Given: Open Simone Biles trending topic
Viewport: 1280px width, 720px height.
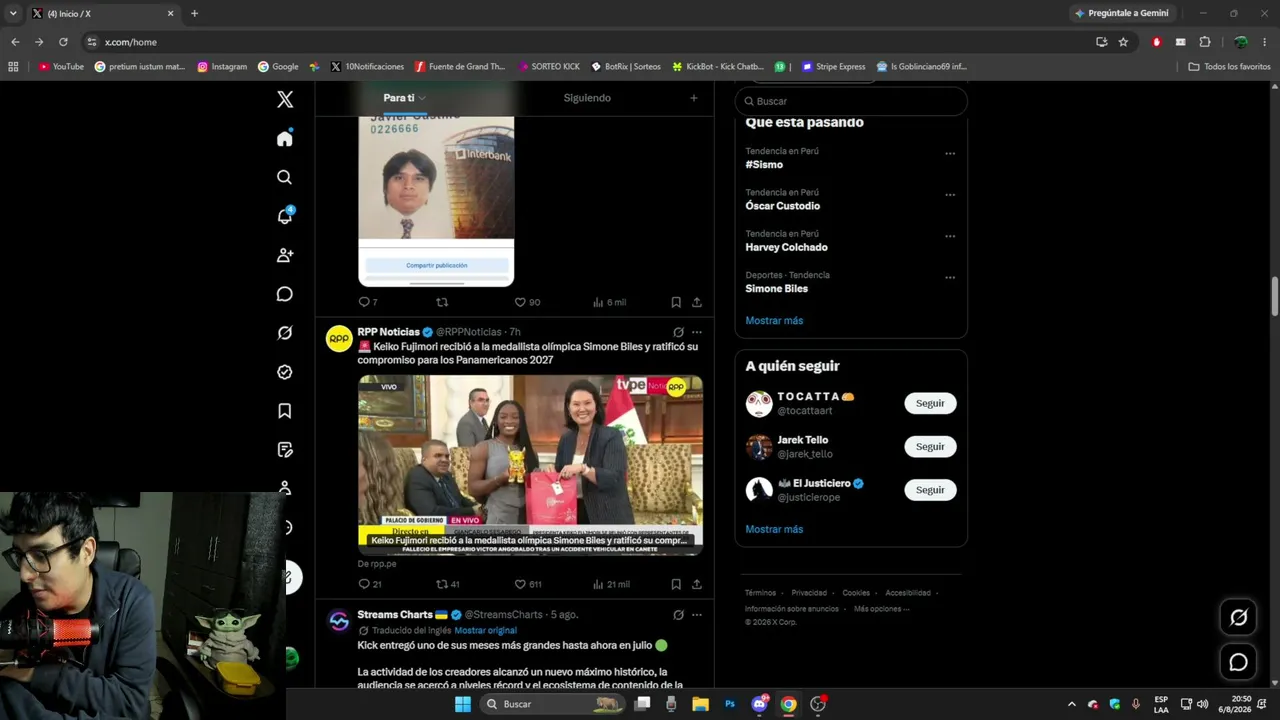Looking at the screenshot, I should (x=777, y=289).
